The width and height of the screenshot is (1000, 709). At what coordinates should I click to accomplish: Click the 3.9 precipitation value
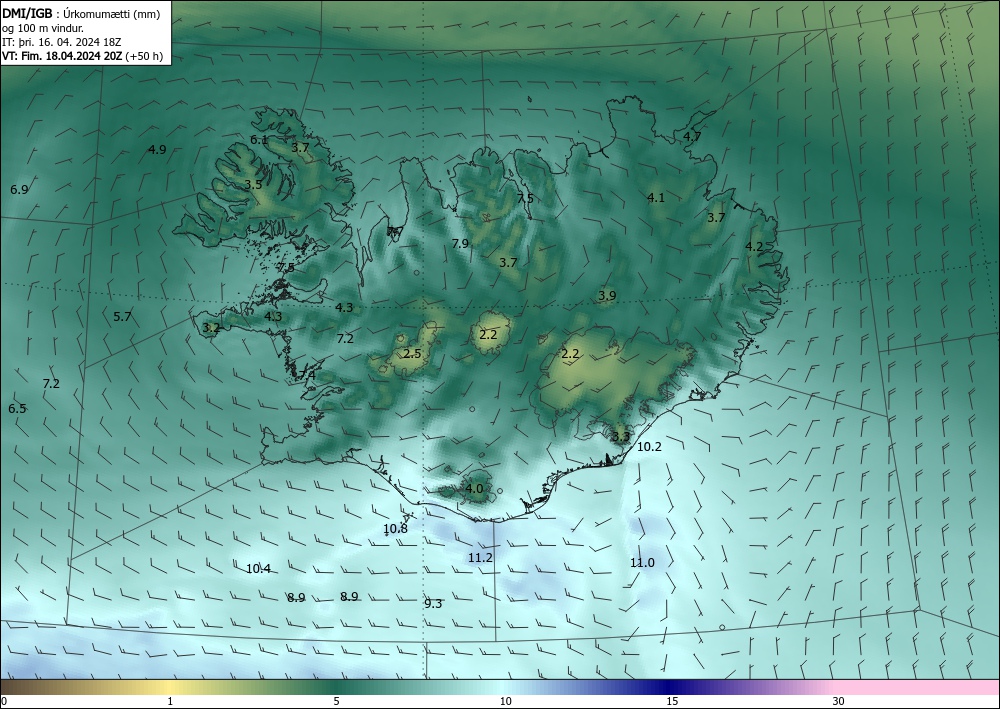click(607, 295)
